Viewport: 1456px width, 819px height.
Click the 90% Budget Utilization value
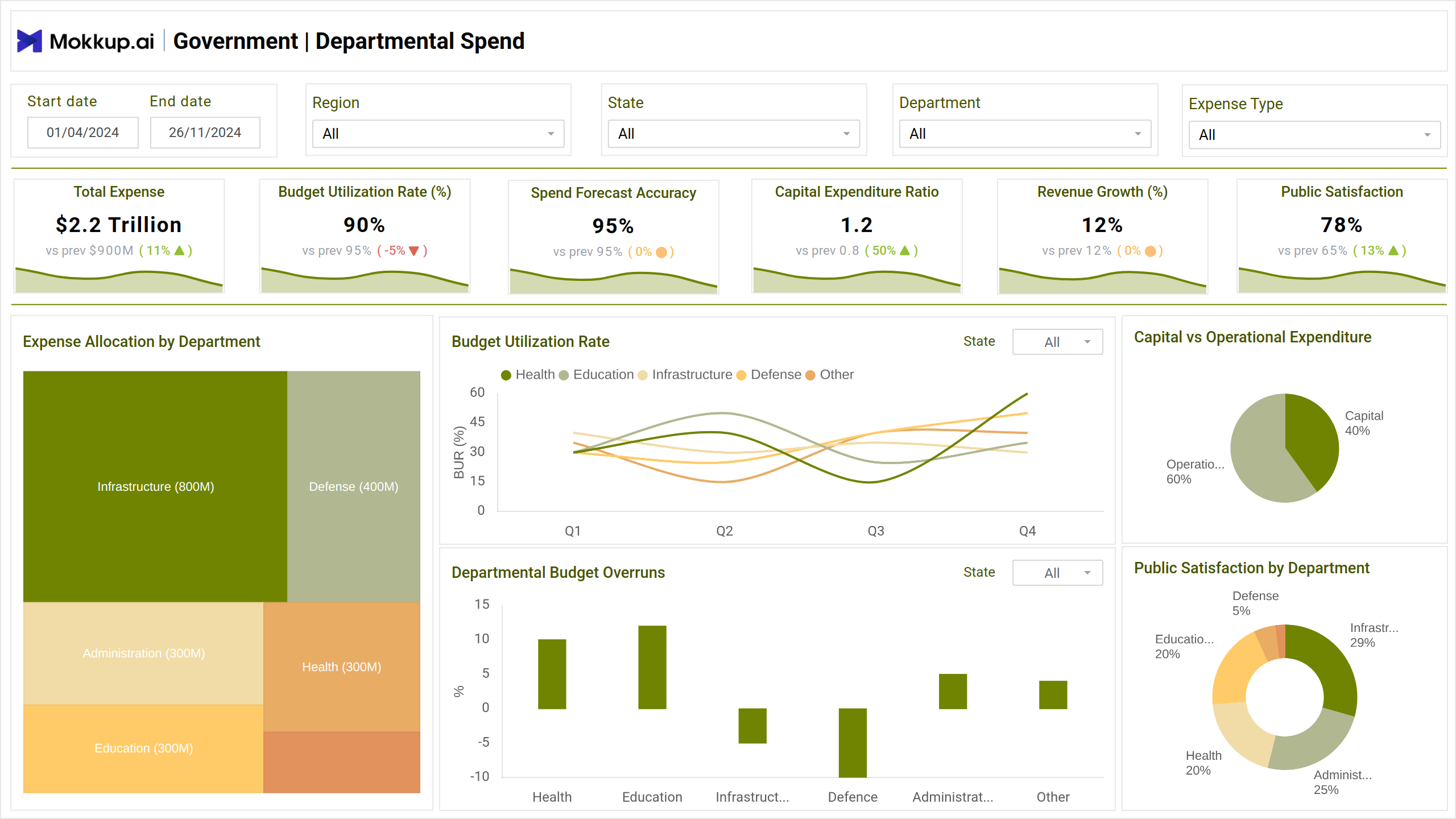pos(365,225)
